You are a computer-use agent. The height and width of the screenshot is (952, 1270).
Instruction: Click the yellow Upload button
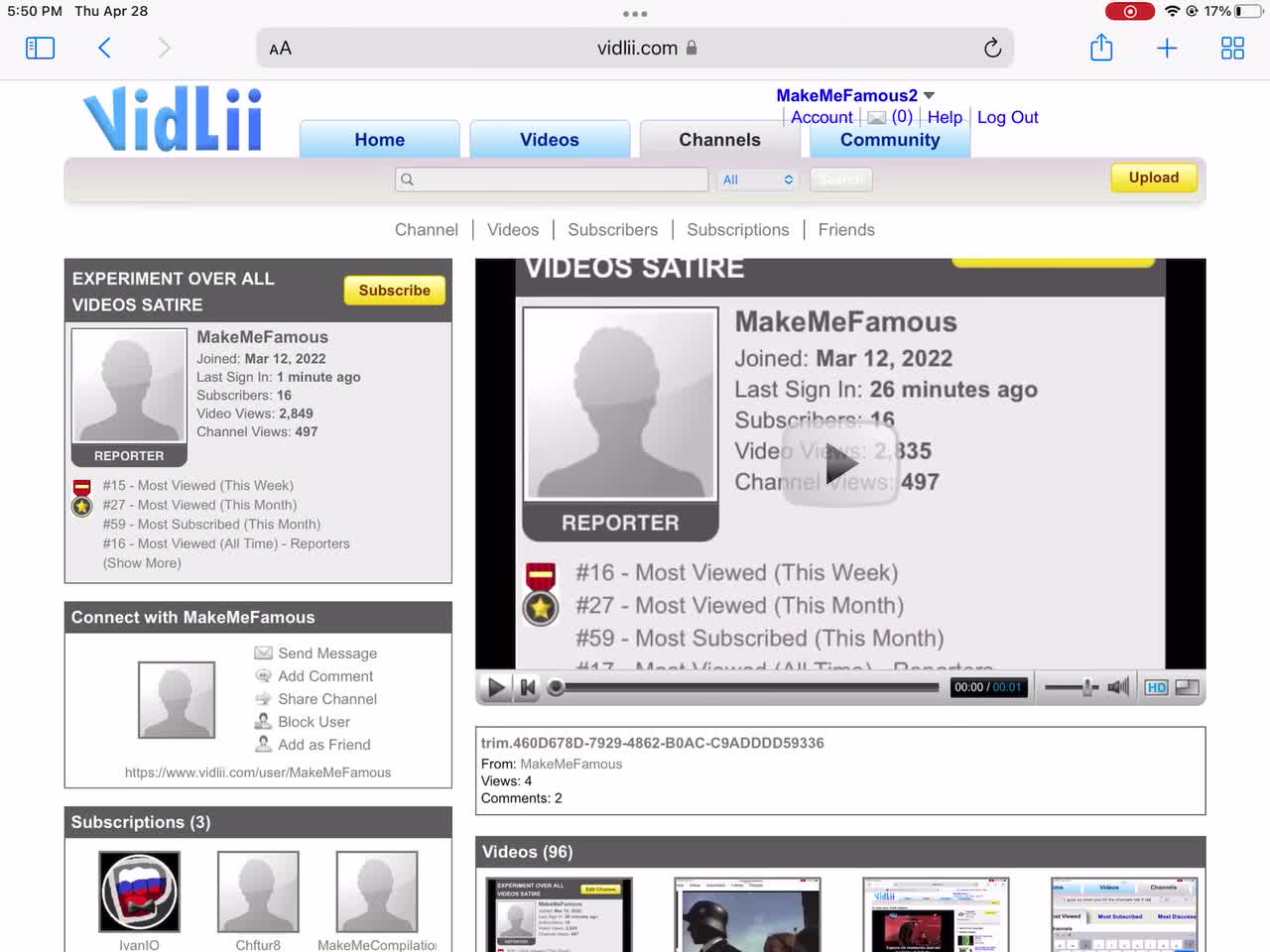(x=1154, y=178)
